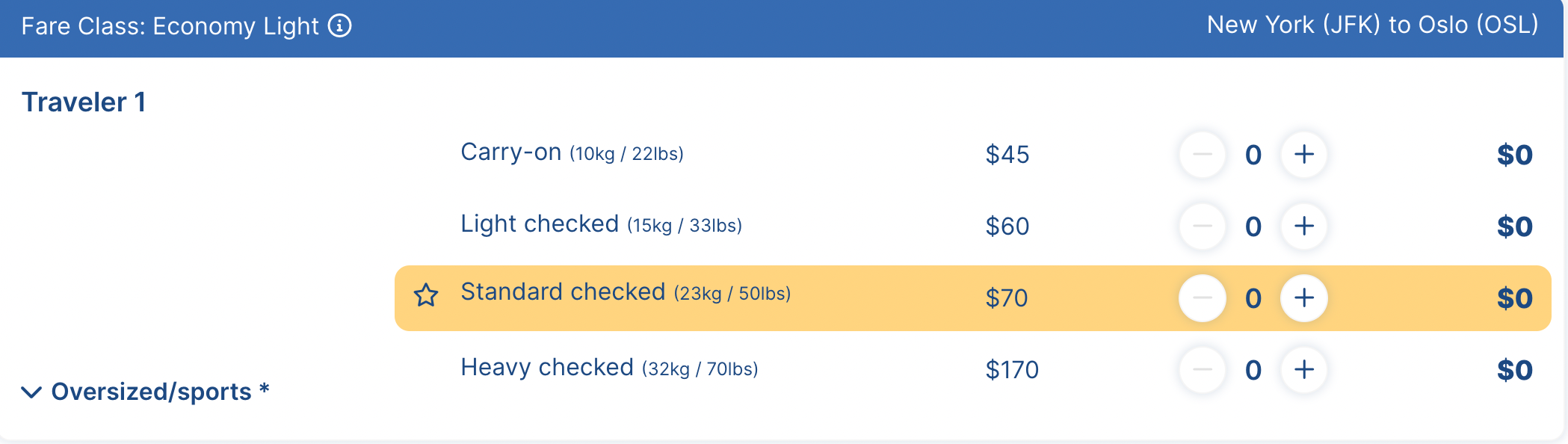Increase Light checked bag quantity
The image size is (1568, 444).
(x=1304, y=226)
